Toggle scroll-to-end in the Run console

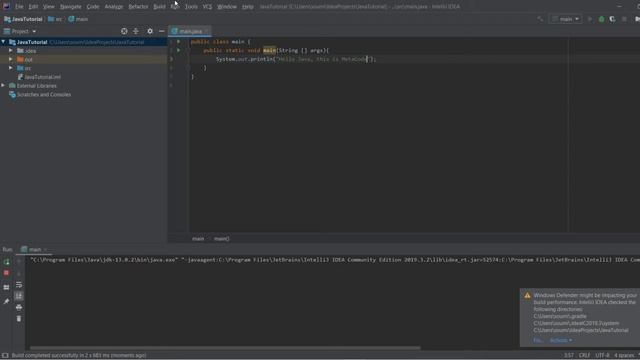(19, 296)
